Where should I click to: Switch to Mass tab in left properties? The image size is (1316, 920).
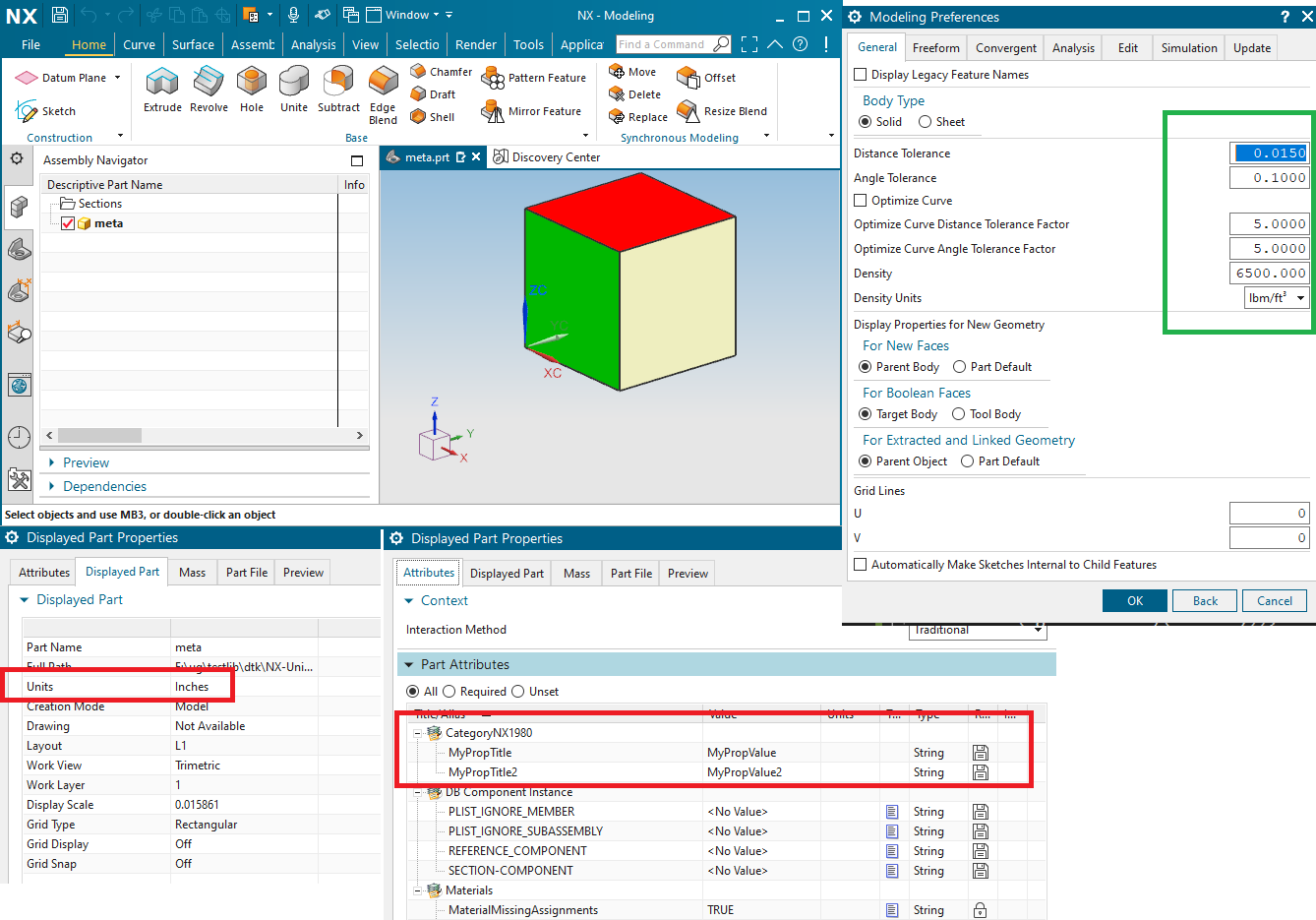(x=192, y=572)
